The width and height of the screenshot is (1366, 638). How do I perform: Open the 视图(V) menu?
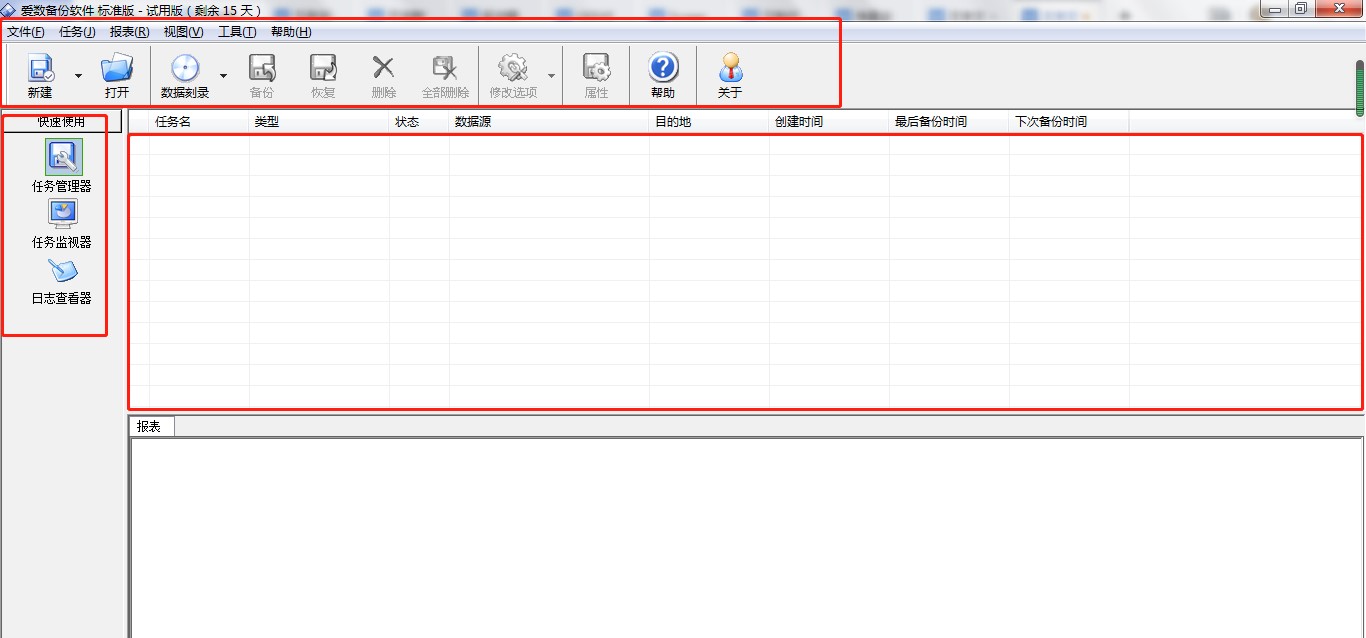[x=184, y=32]
